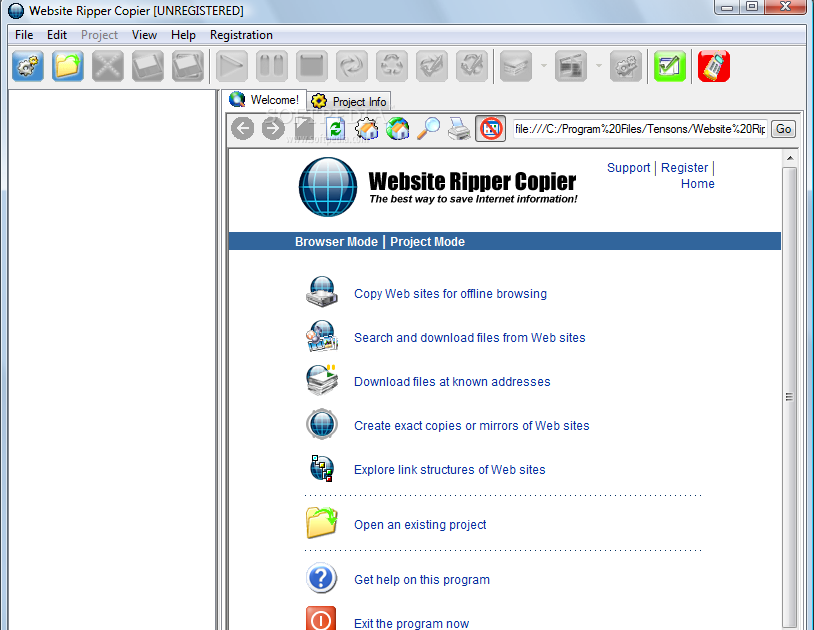
Task: Select Browser Mode in blue bar
Action: coord(336,242)
